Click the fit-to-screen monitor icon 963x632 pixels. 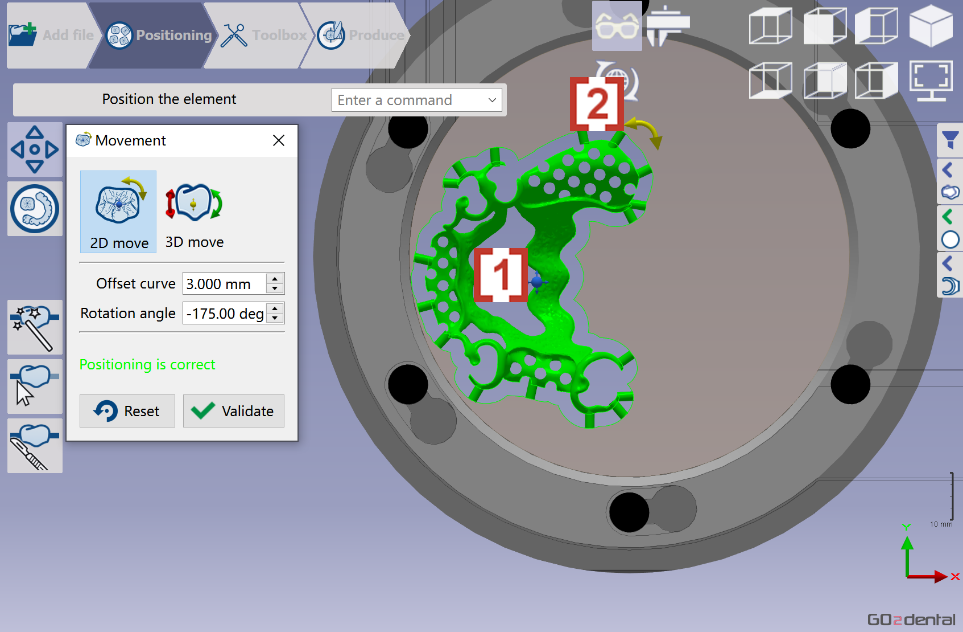tap(931, 80)
